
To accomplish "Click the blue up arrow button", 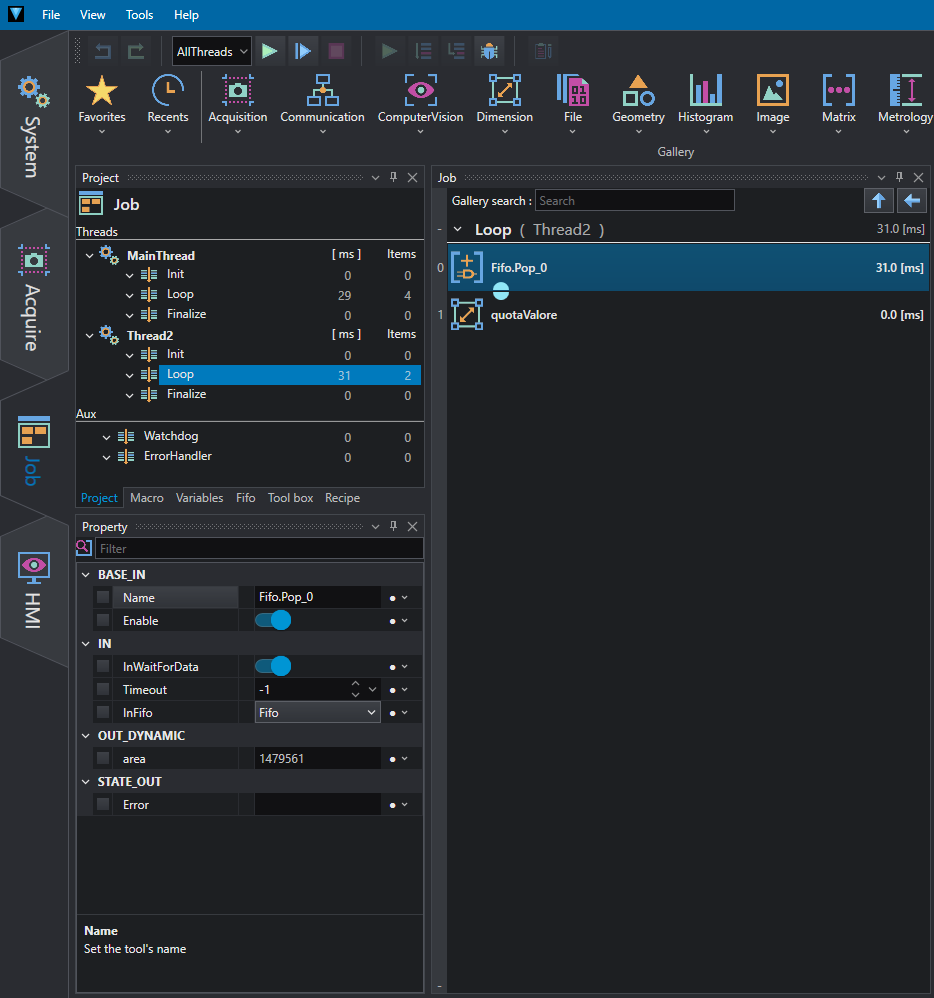I will (x=879, y=201).
